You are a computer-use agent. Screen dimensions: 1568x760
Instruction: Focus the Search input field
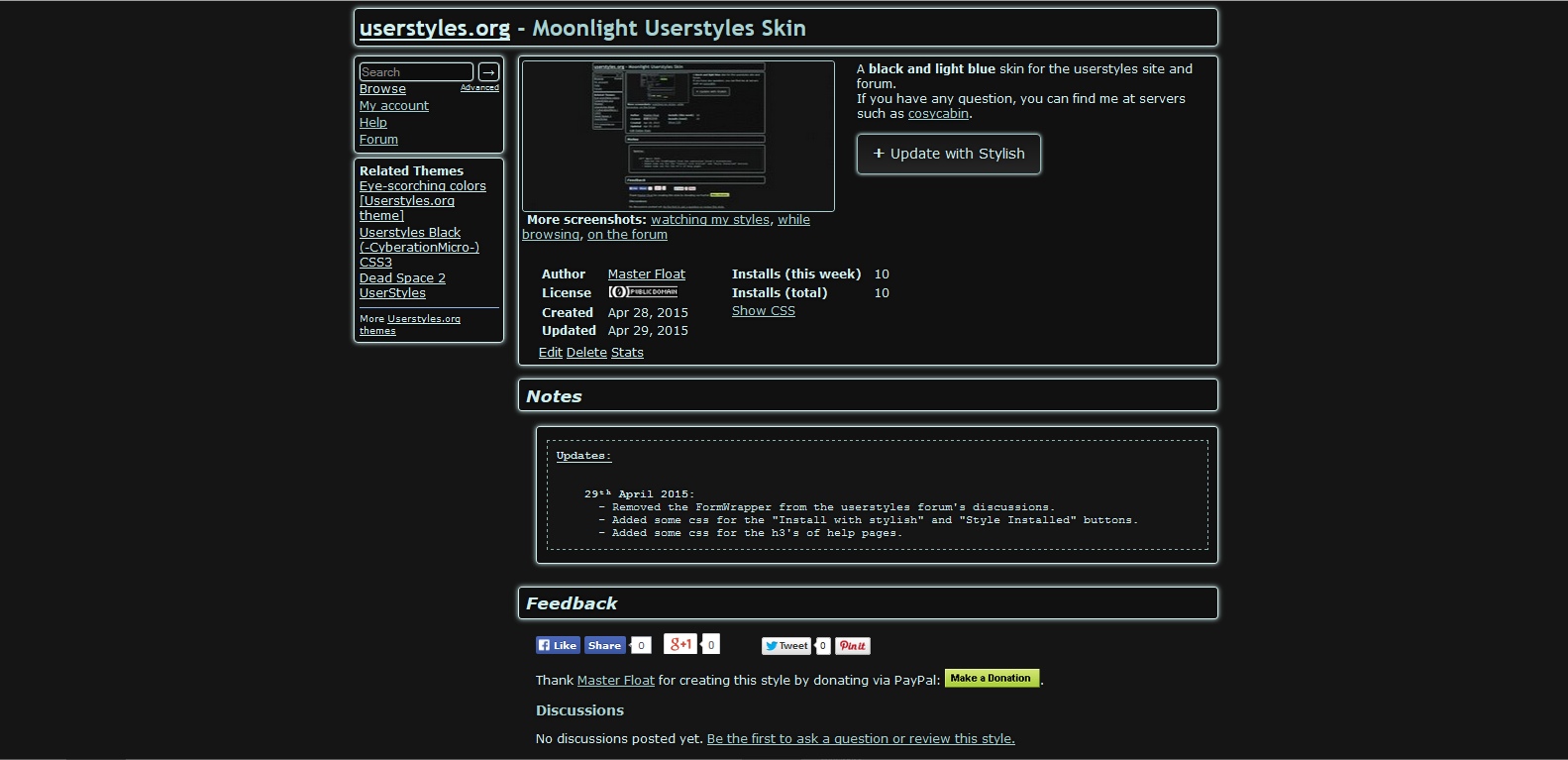tap(416, 72)
